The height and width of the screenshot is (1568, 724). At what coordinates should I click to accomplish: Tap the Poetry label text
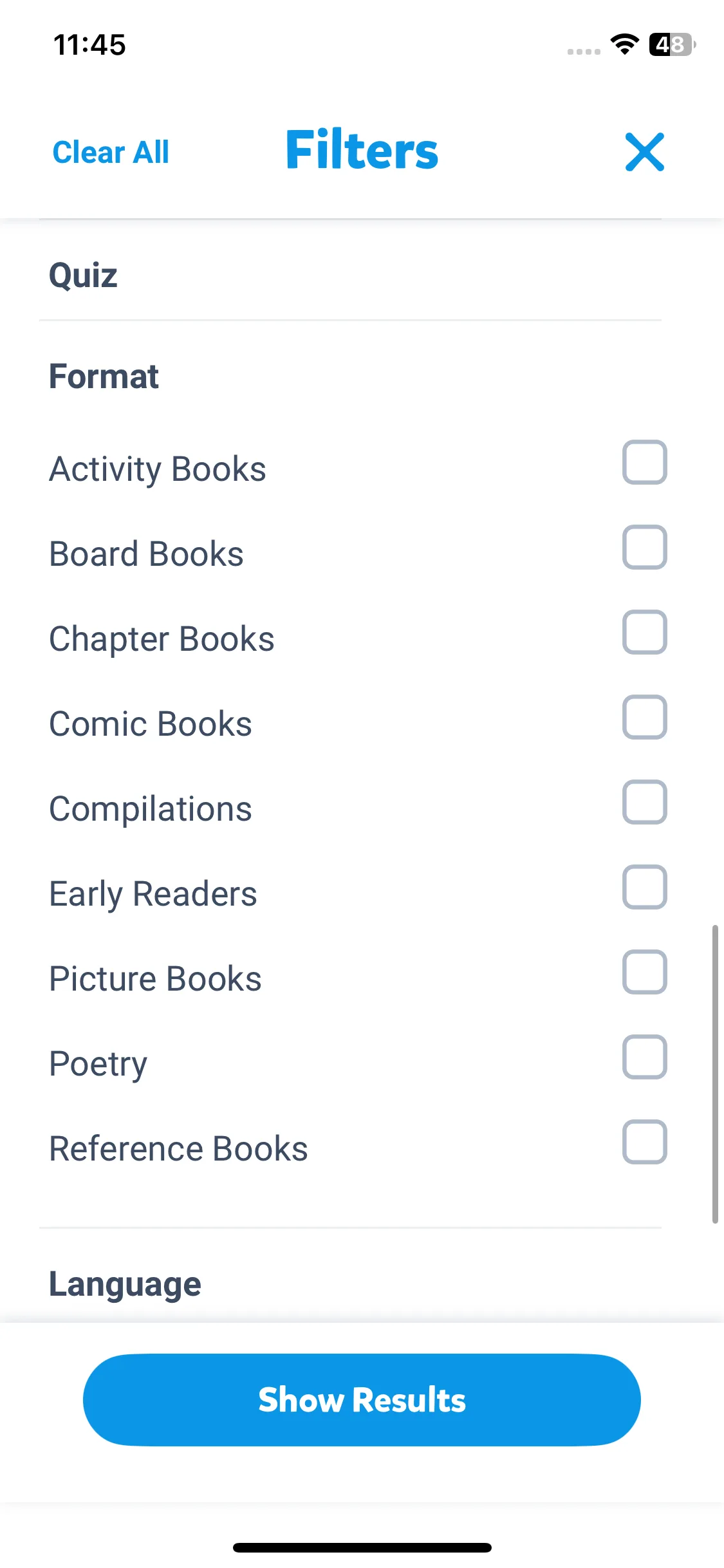tap(98, 1063)
